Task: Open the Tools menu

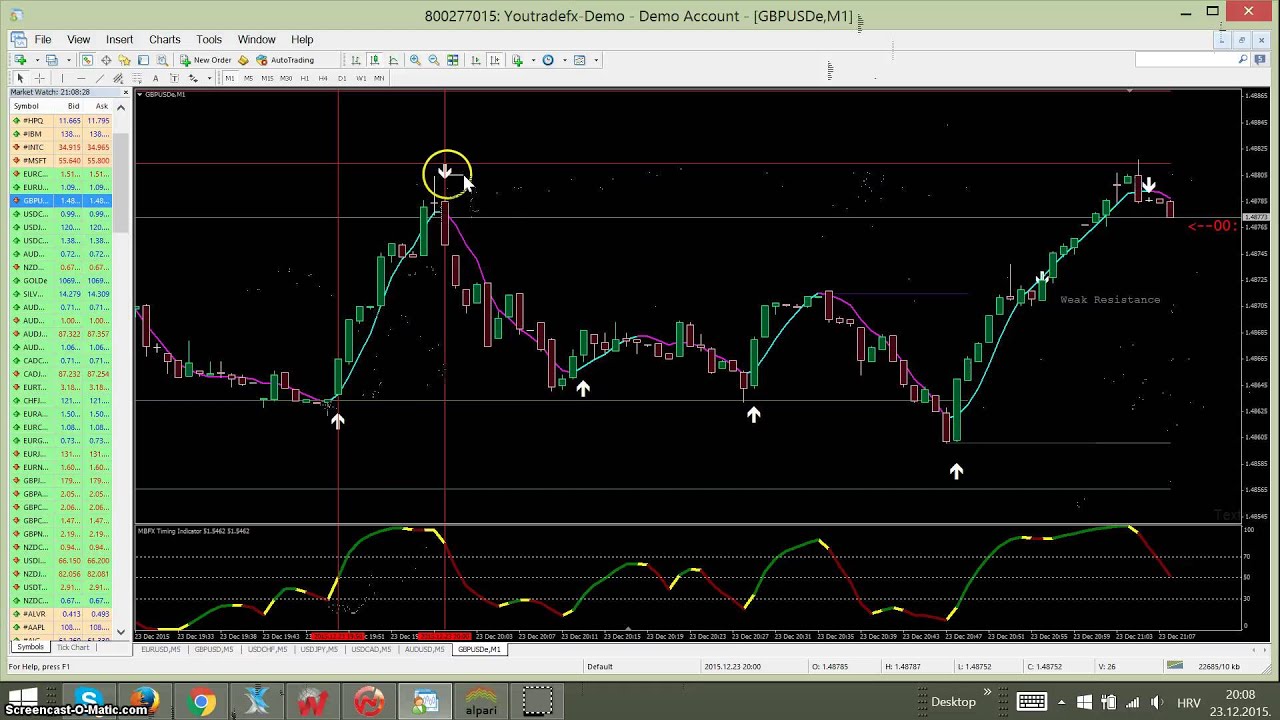Action: (x=209, y=39)
